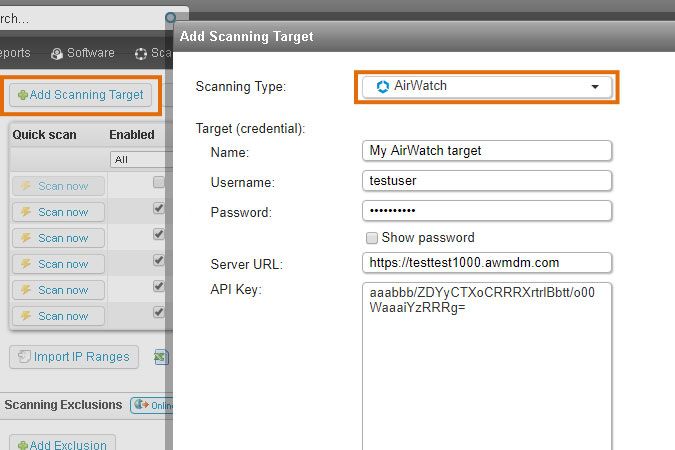Enable the Show password checkbox

(x=372, y=238)
